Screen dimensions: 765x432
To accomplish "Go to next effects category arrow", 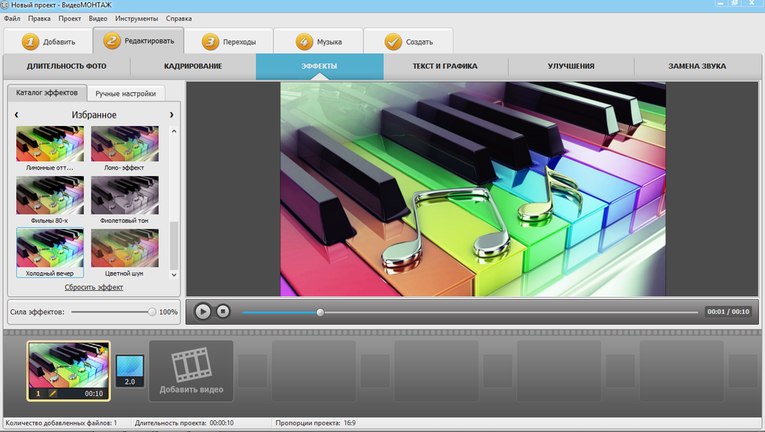I will tap(171, 115).
